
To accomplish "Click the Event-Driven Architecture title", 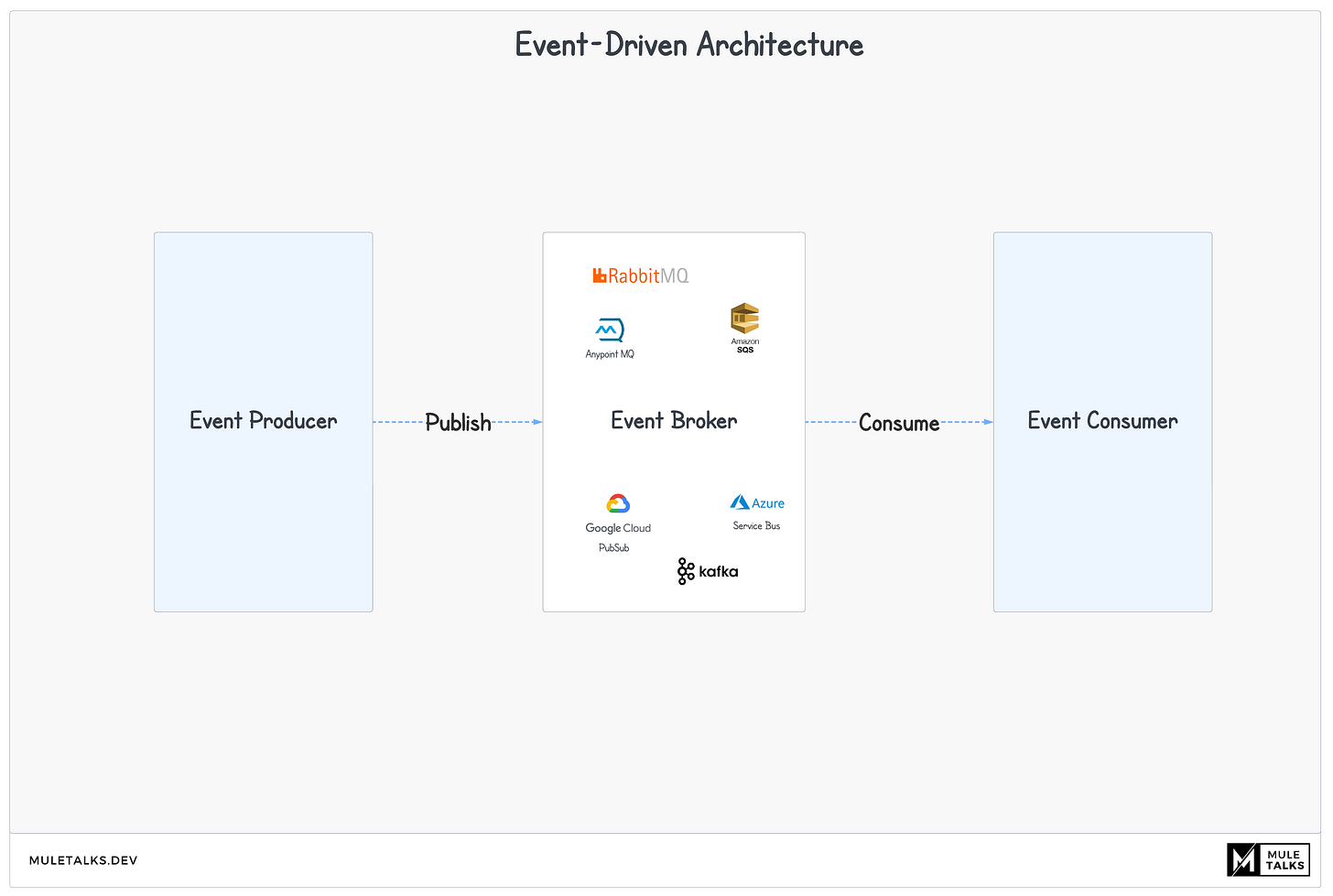I will point(689,45).
